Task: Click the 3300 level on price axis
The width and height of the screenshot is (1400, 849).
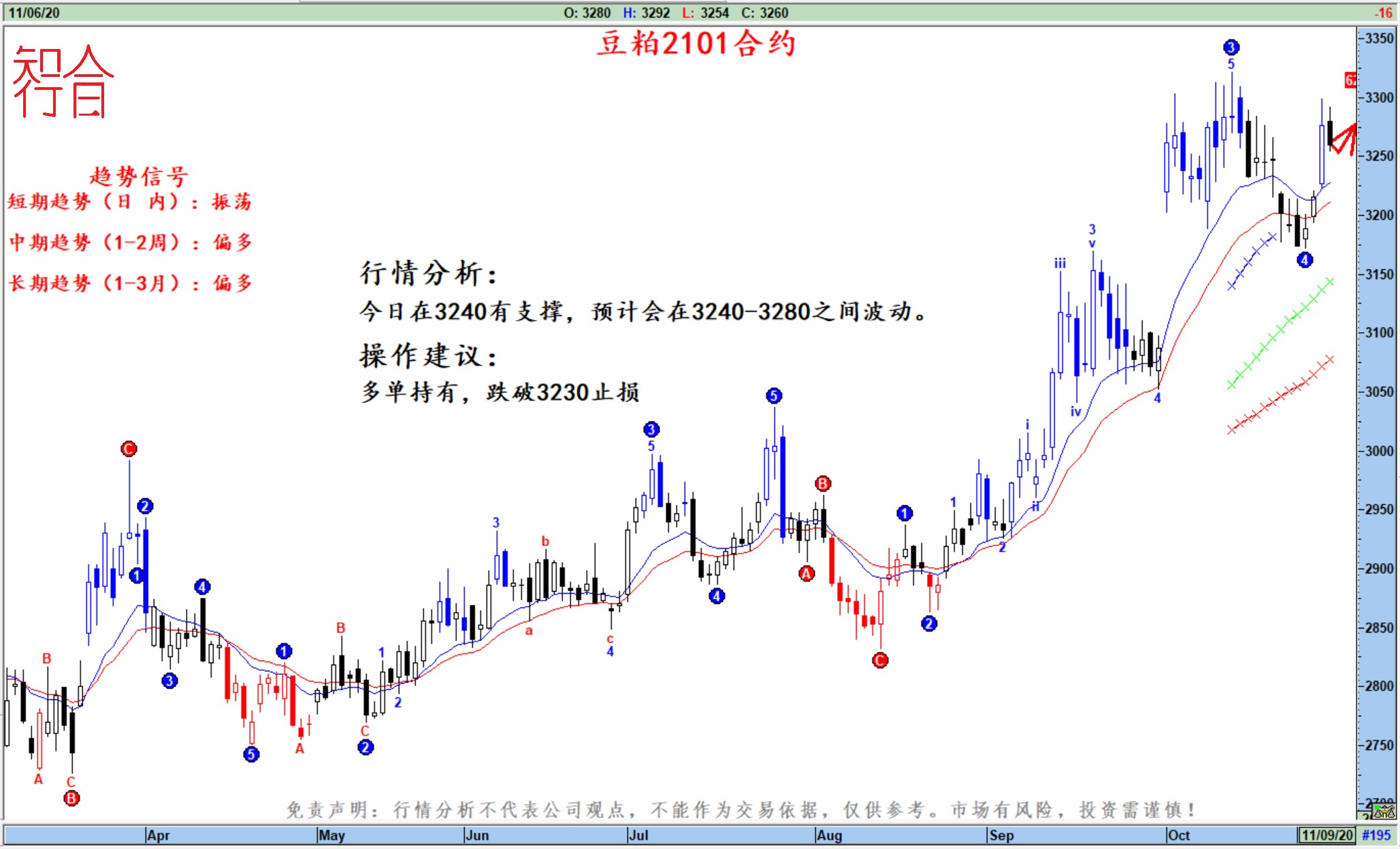Action: tap(1380, 97)
